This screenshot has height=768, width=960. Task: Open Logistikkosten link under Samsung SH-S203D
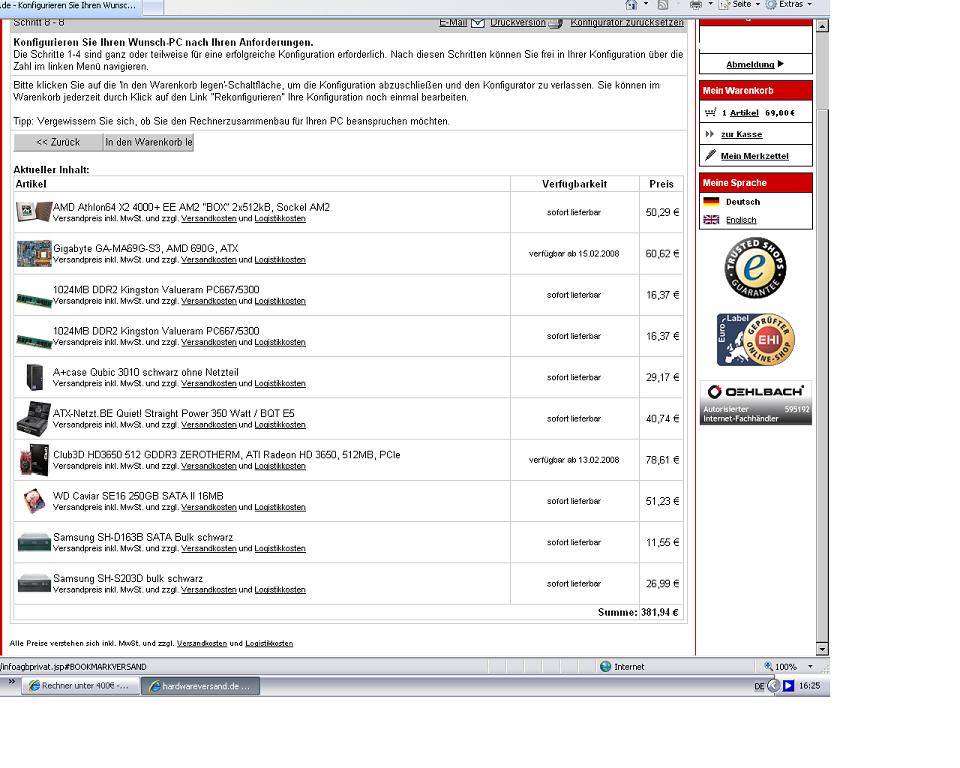[x=280, y=590]
